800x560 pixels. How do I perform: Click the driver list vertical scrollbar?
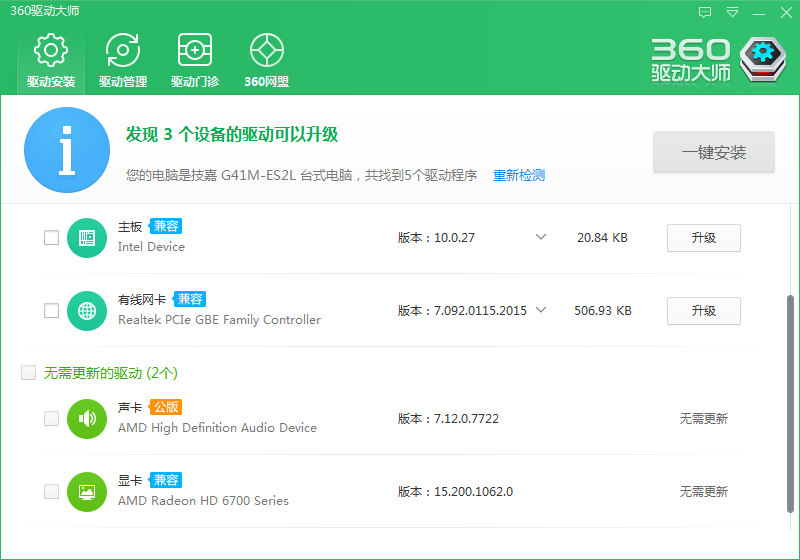tap(790, 403)
